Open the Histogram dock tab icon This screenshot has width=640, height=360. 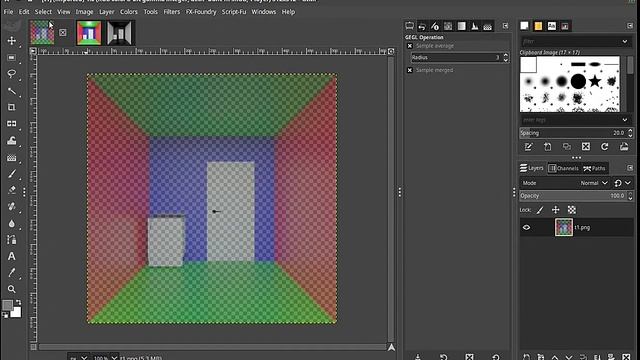[475, 26]
